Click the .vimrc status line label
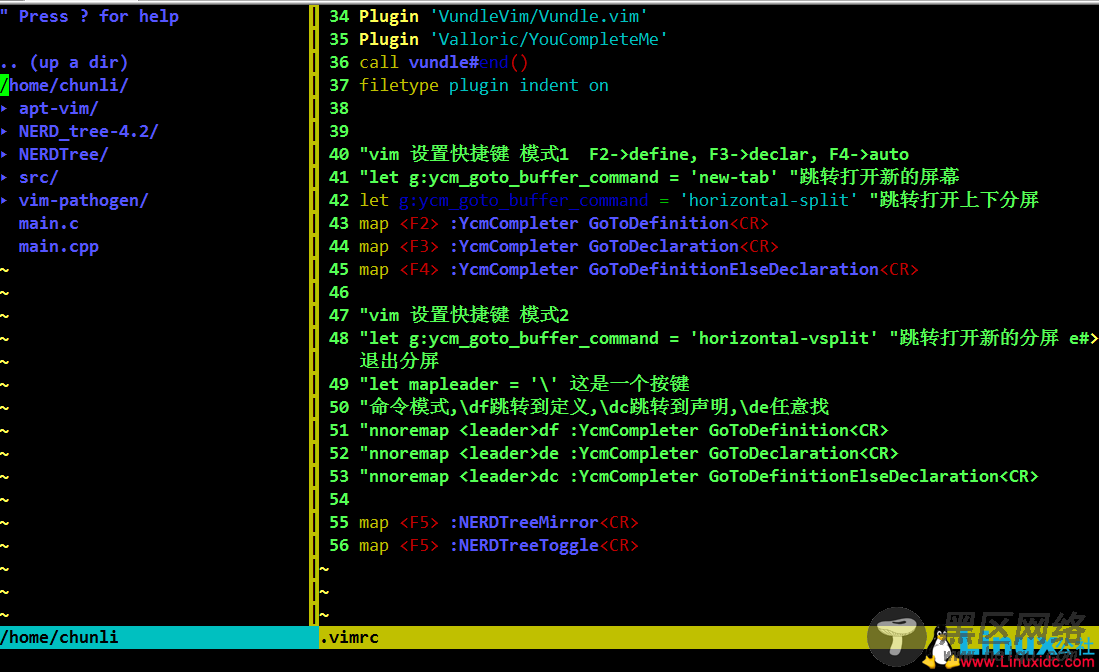 (349, 638)
